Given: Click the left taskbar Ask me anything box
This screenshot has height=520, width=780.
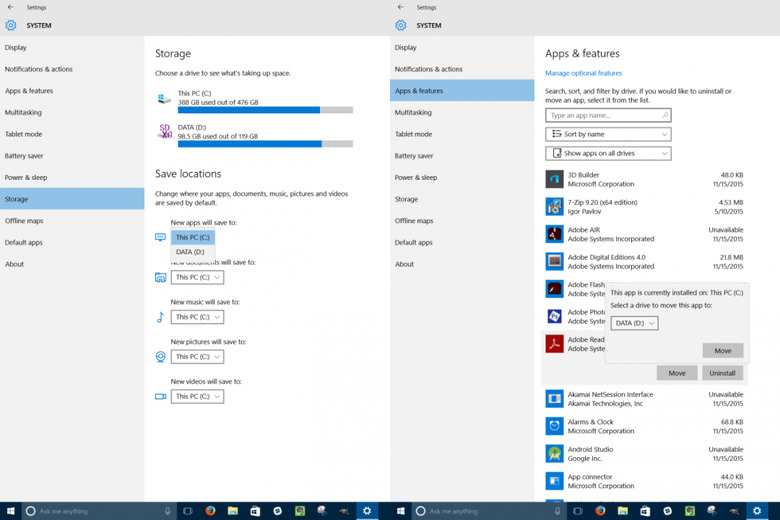Looking at the screenshot, I should coord(98,511).
